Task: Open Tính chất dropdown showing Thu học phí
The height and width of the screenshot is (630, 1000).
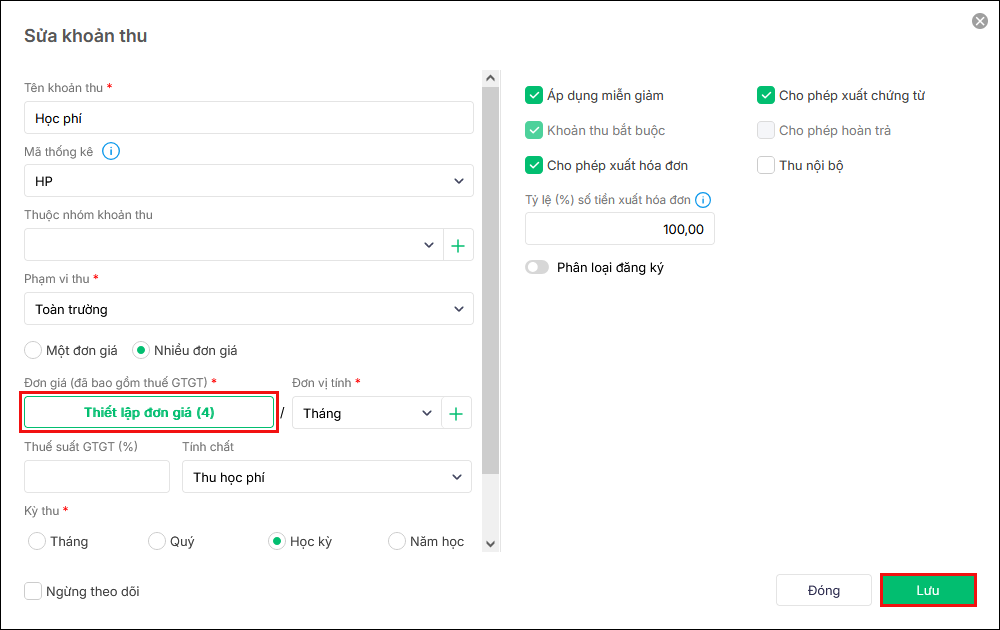Action: [326, 477]
